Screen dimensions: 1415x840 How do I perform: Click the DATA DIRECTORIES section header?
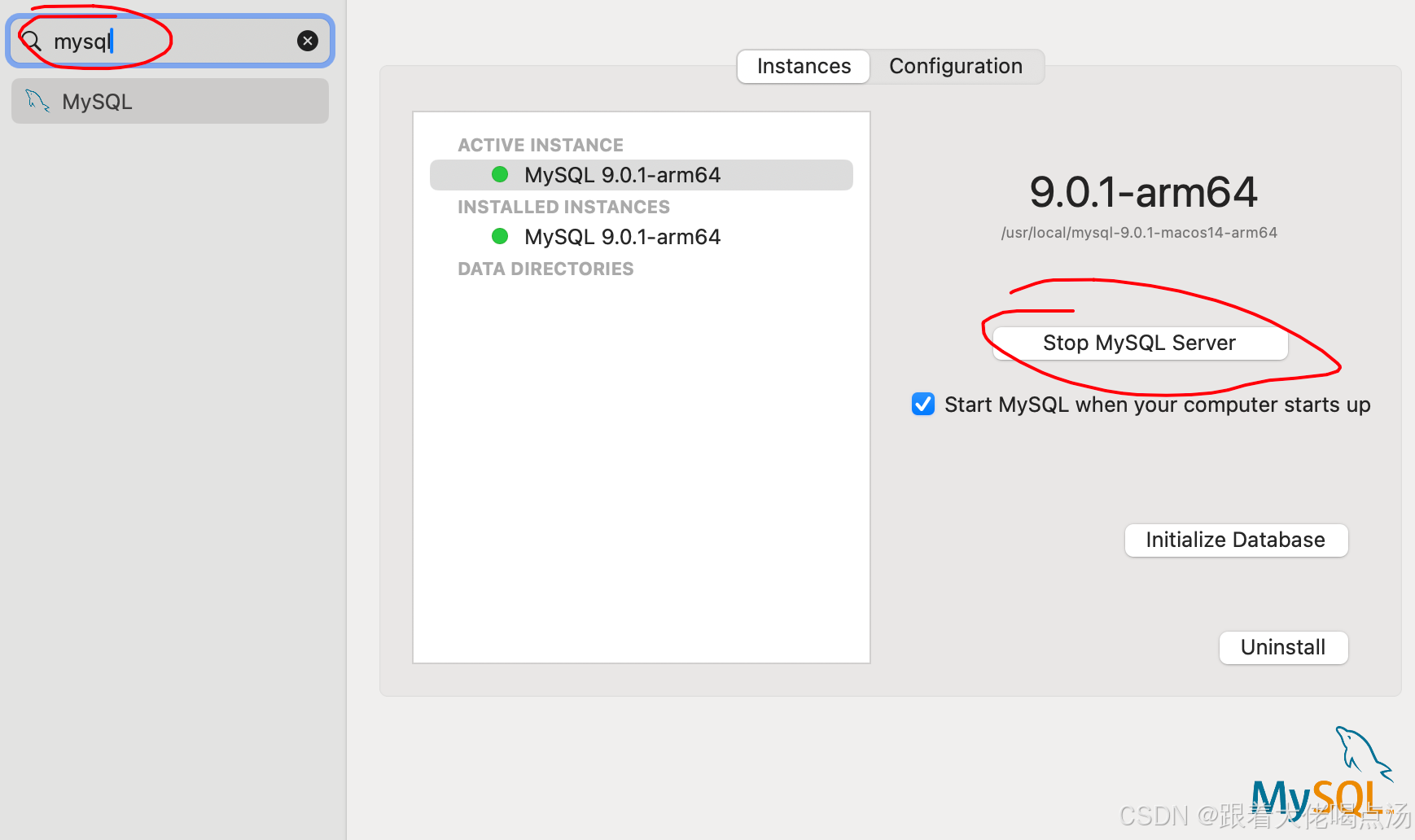(x=545, y=269)
